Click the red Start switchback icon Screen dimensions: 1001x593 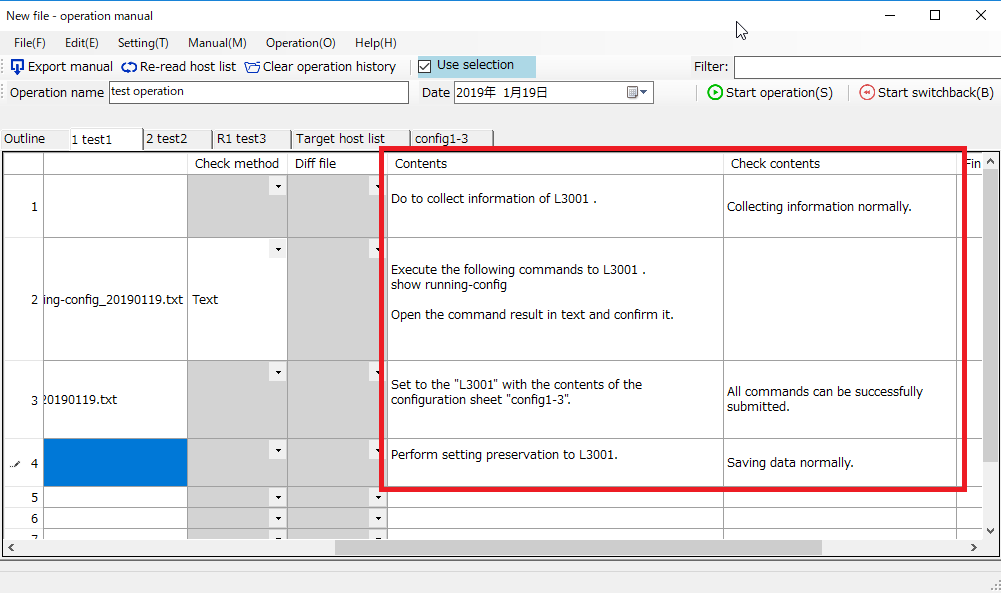point(867,93)
